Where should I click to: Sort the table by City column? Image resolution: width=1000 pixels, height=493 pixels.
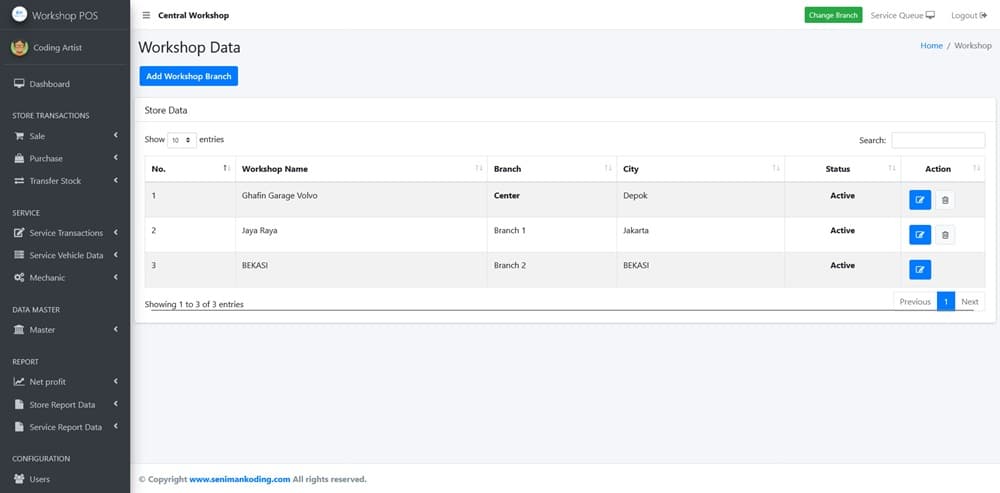coord(699,169)
